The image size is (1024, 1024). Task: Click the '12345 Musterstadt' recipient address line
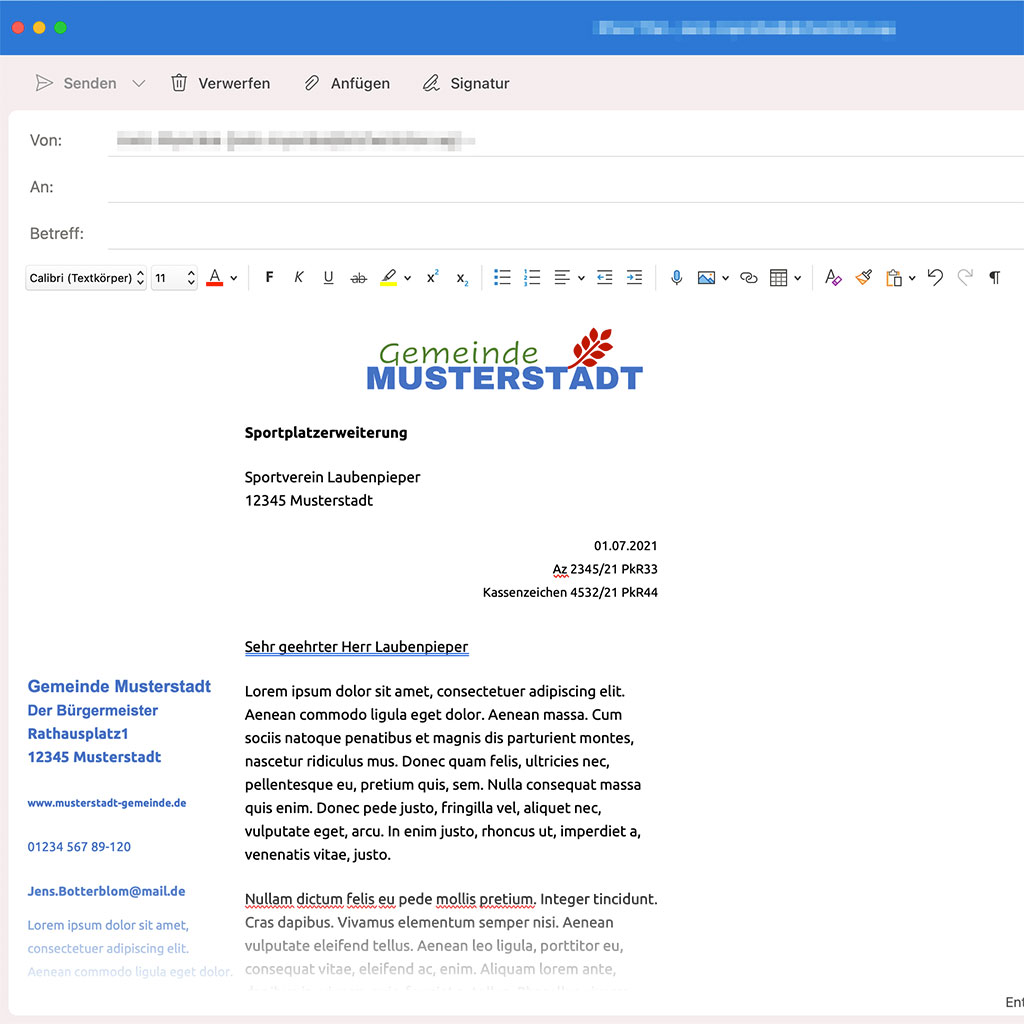click(x=309, y=501)
